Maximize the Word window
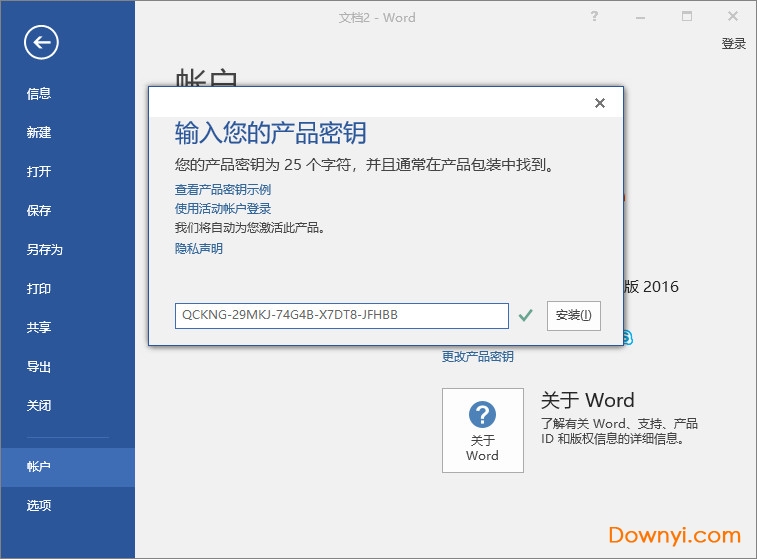 tap(687, 16)
